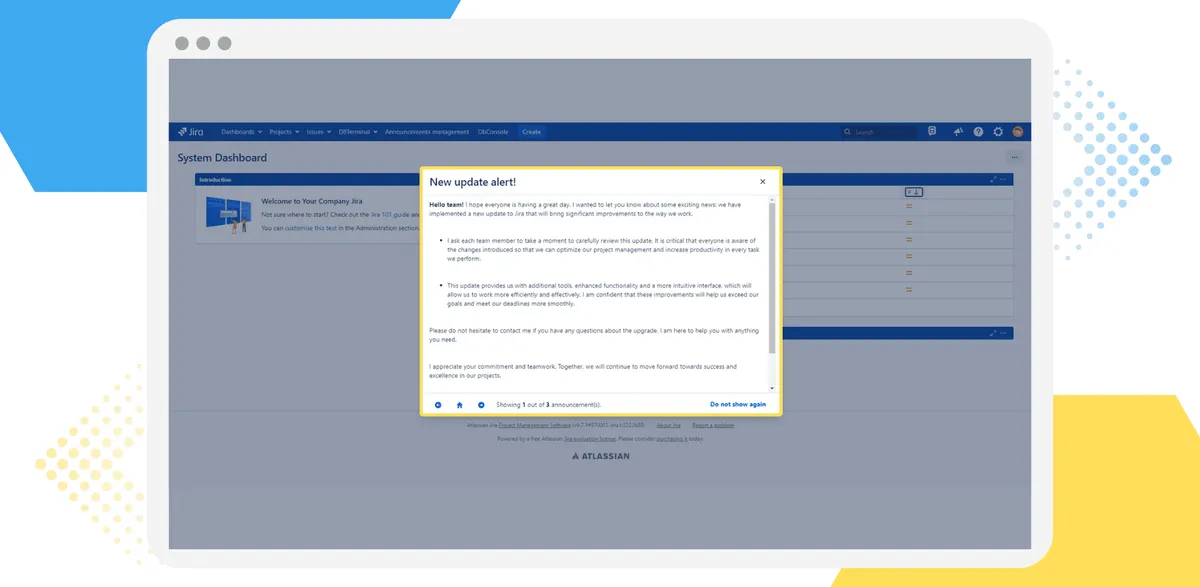Screen dimensions: 1200x587
Task: Click the announcement dialog vertical scrollbar
Action: 772,277
